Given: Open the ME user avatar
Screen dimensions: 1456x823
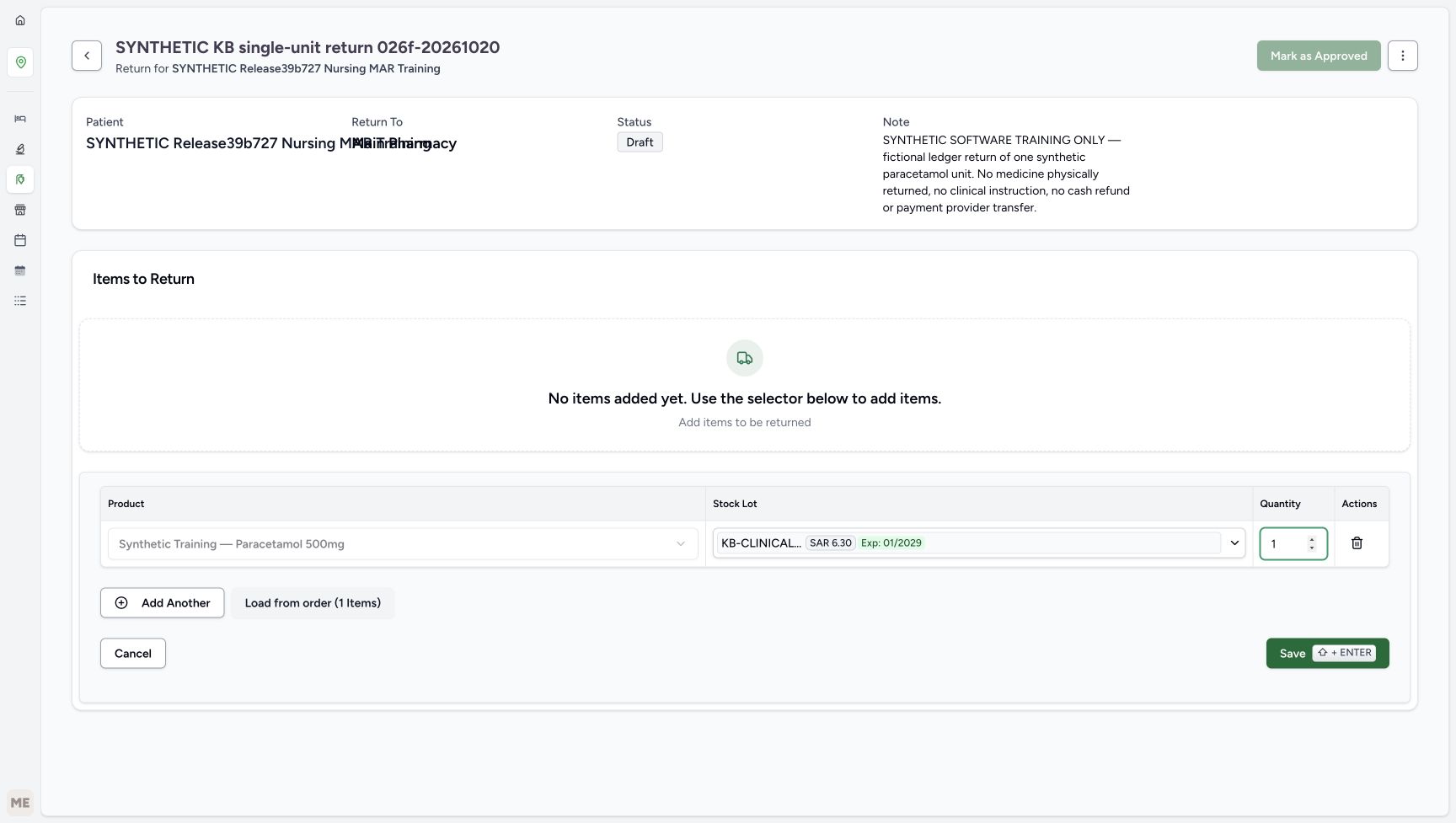Looking at the screenshot, I should [x=20, y=803].
